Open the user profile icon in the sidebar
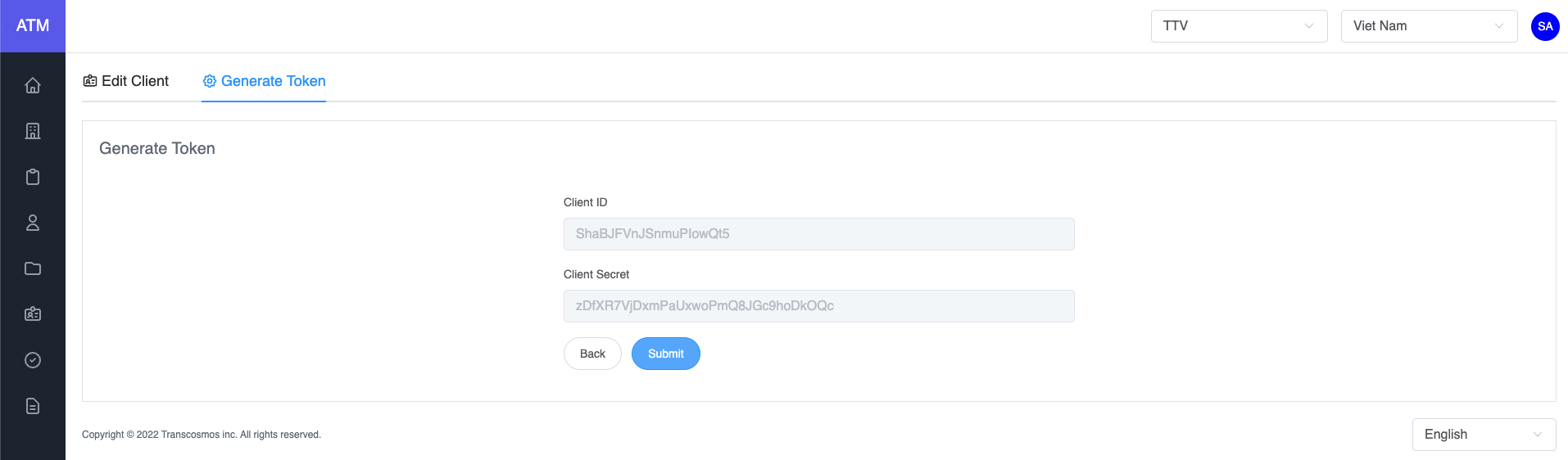The height and width of the screenshot is (460, 1568). [33, 223]
